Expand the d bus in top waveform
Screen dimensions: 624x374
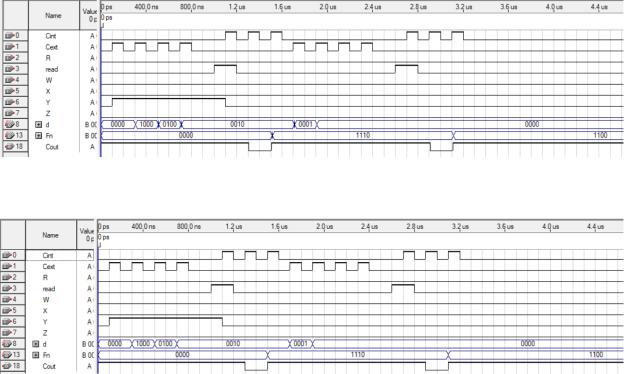(38, 125)
